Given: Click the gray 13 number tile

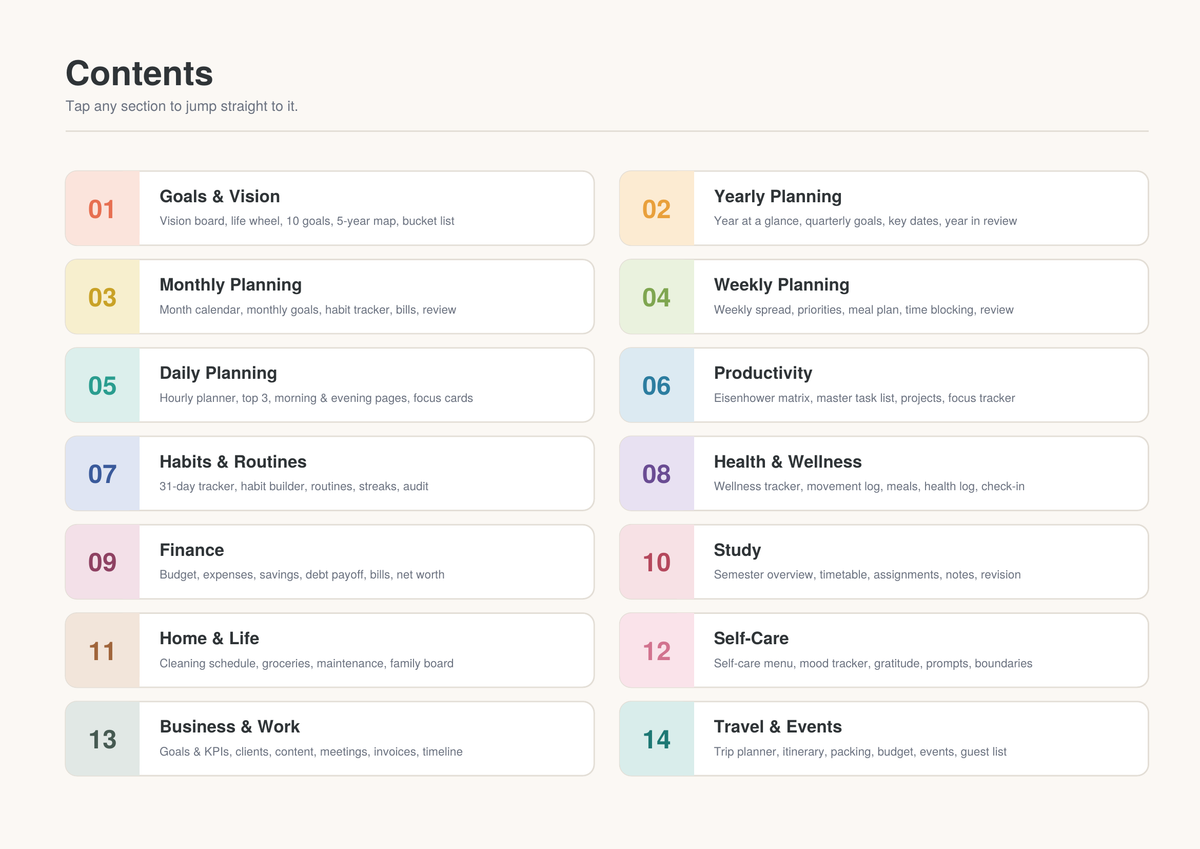Looking at the screenshot, I should (102, 739).
